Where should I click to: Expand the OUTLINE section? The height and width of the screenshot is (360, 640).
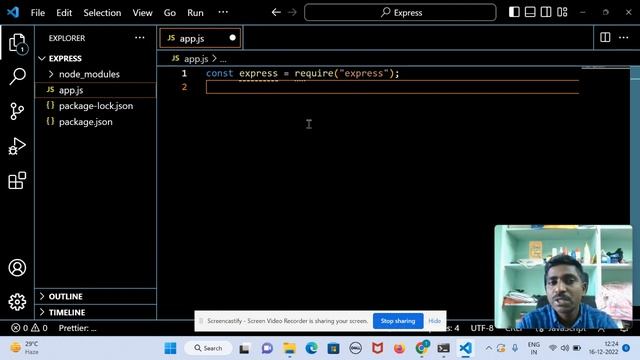coord(96,296)
